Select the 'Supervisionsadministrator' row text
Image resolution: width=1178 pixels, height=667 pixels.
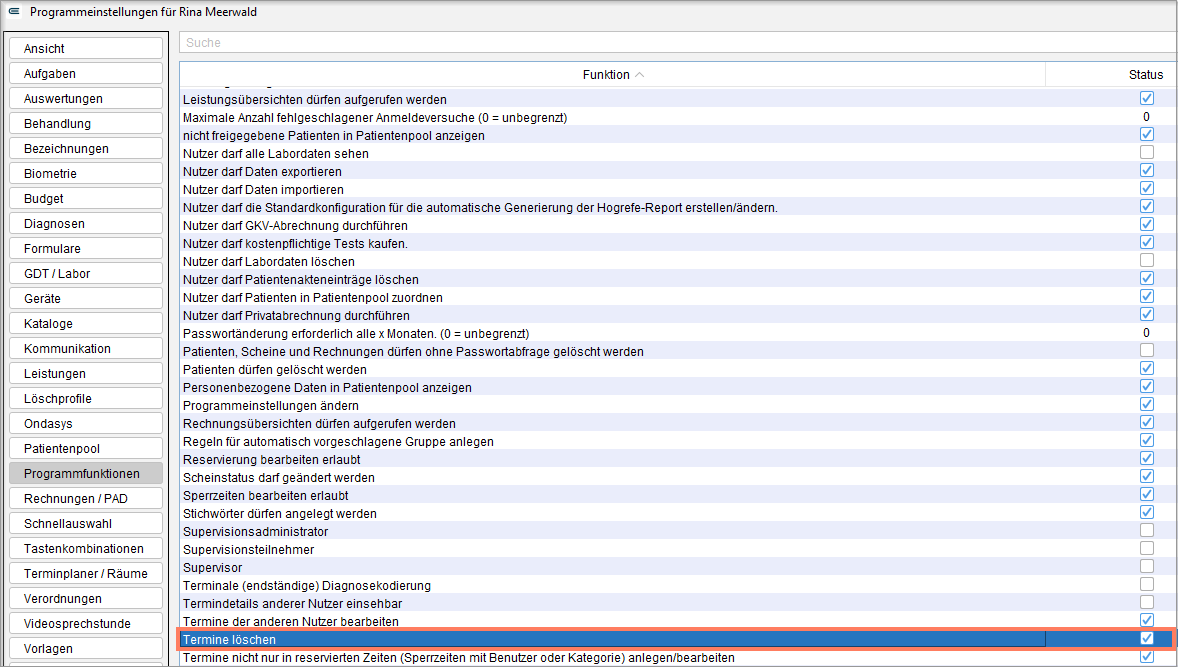(255, 532)
